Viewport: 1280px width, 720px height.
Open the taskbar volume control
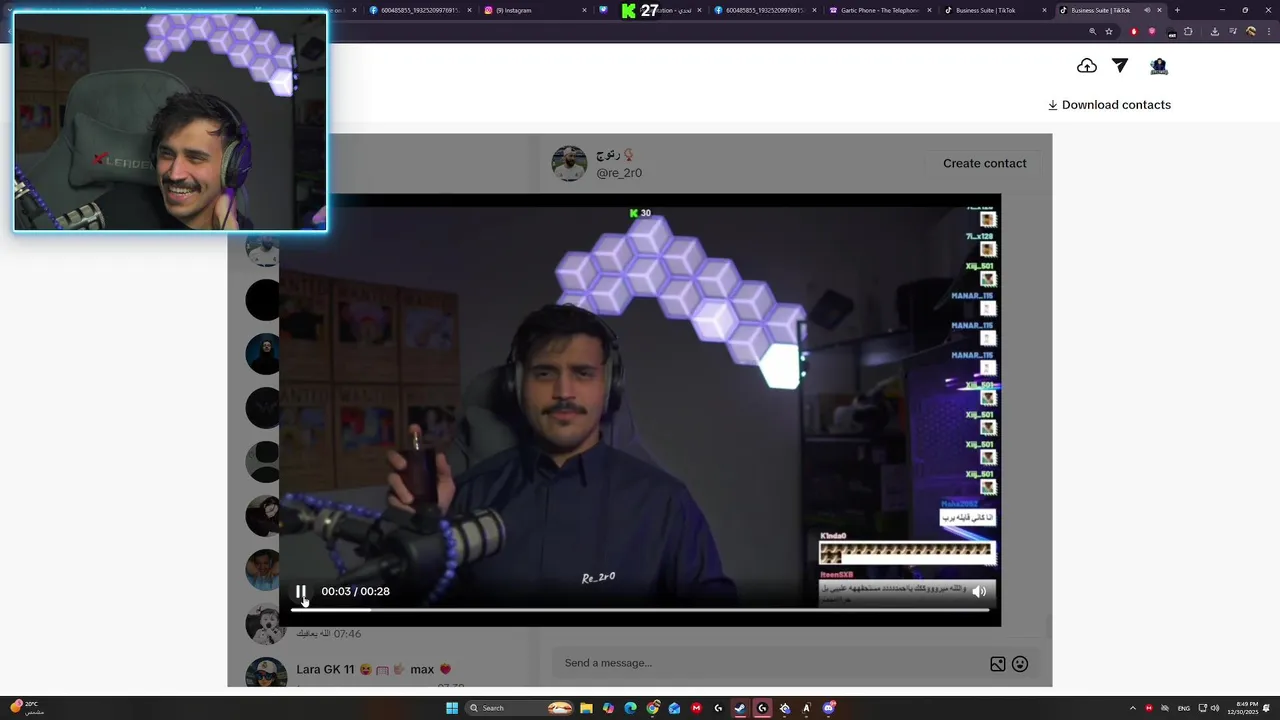[1215, 708]
